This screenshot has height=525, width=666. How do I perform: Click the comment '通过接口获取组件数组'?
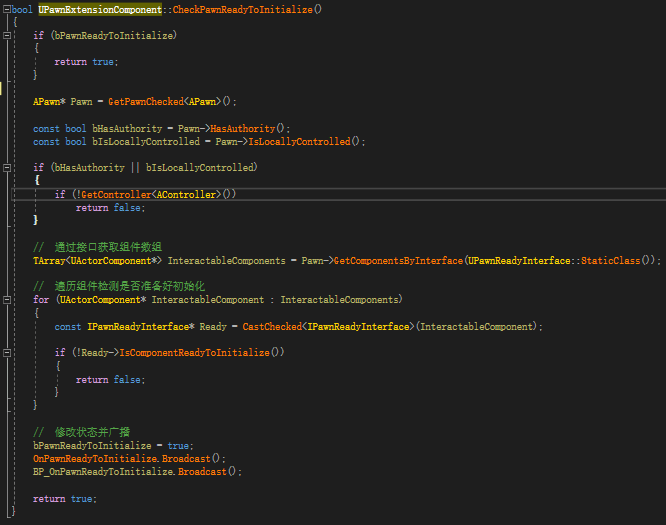coord(97,247)
